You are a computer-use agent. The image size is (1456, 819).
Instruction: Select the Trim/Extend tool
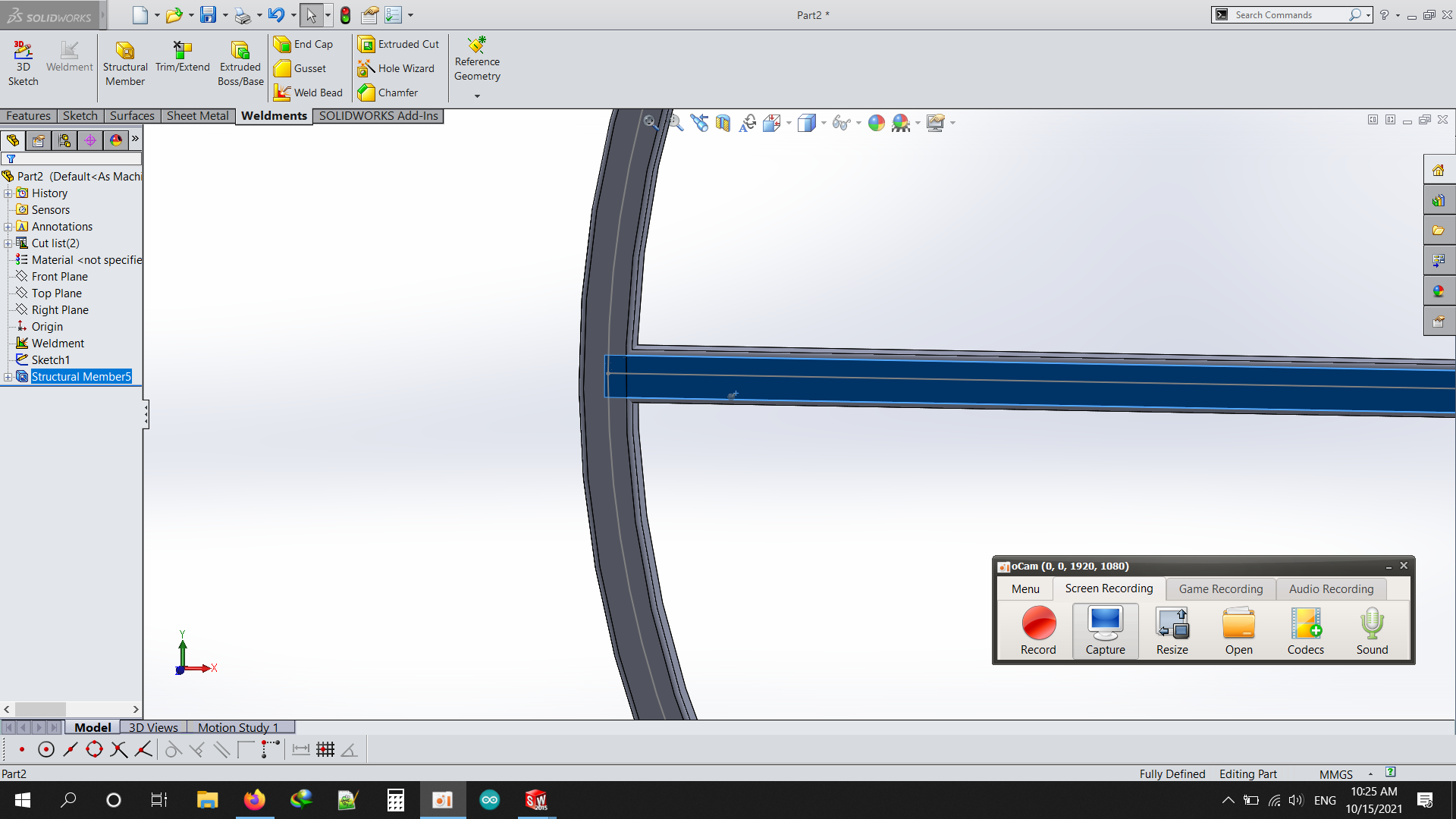182,57
